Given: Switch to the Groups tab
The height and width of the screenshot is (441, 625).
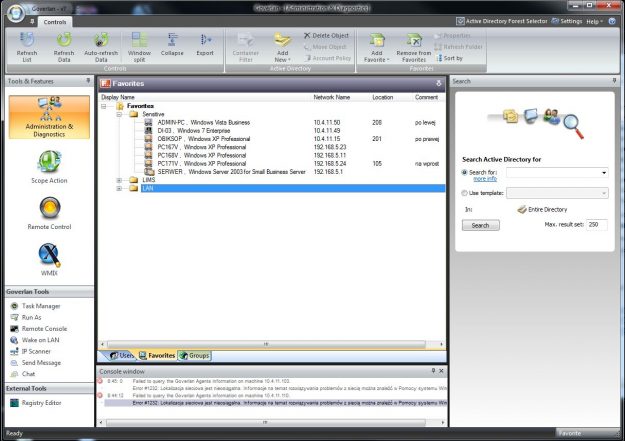Looking at the screenshot, I should (197, 355).
